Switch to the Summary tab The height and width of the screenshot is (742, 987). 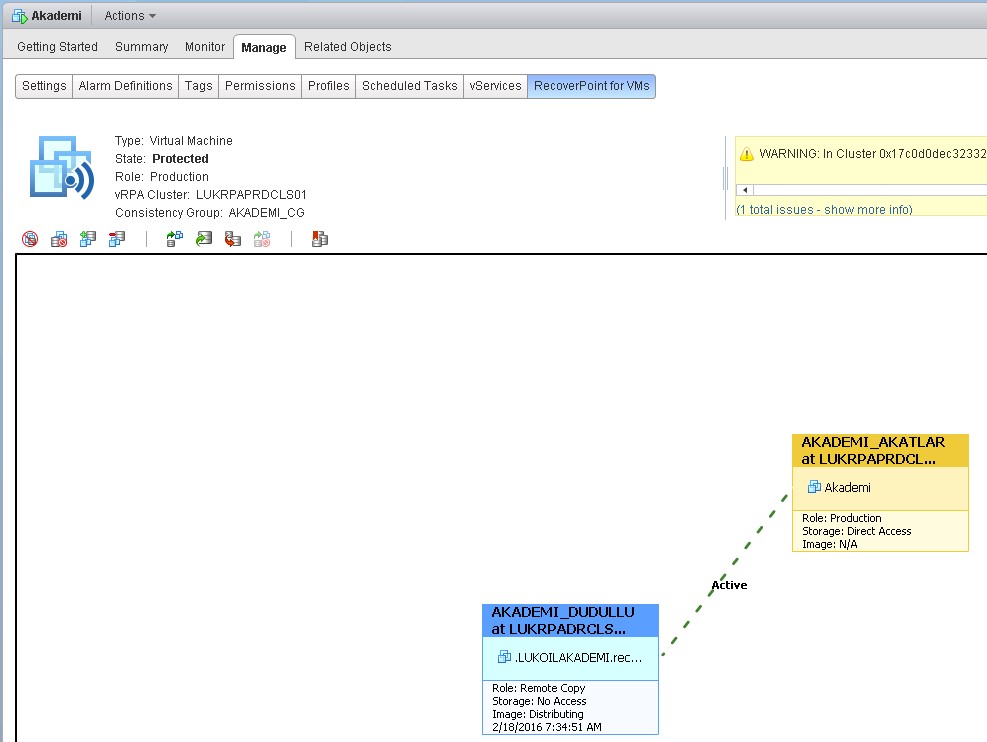click(142, 47)
